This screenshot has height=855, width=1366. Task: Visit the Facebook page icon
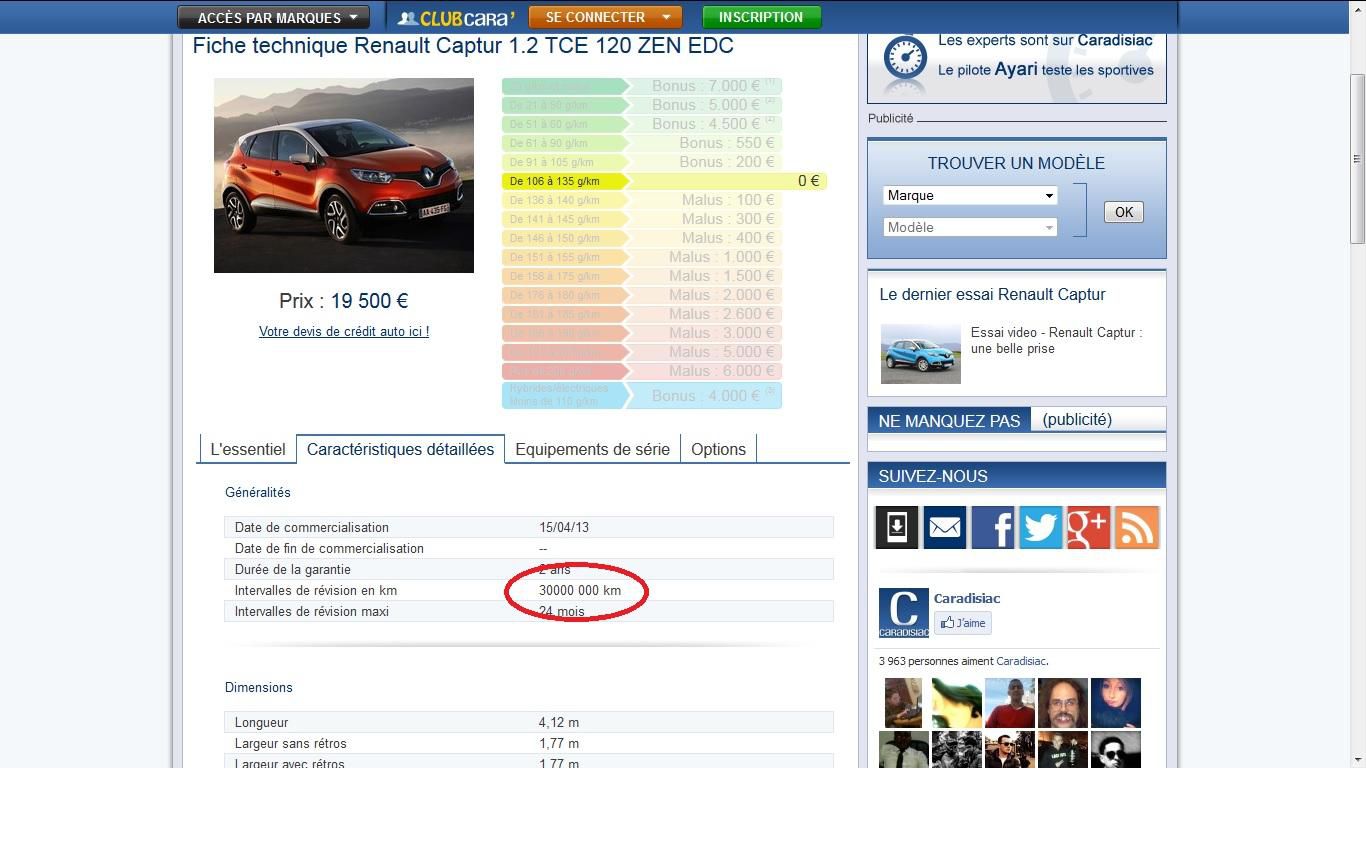(993, 527)
